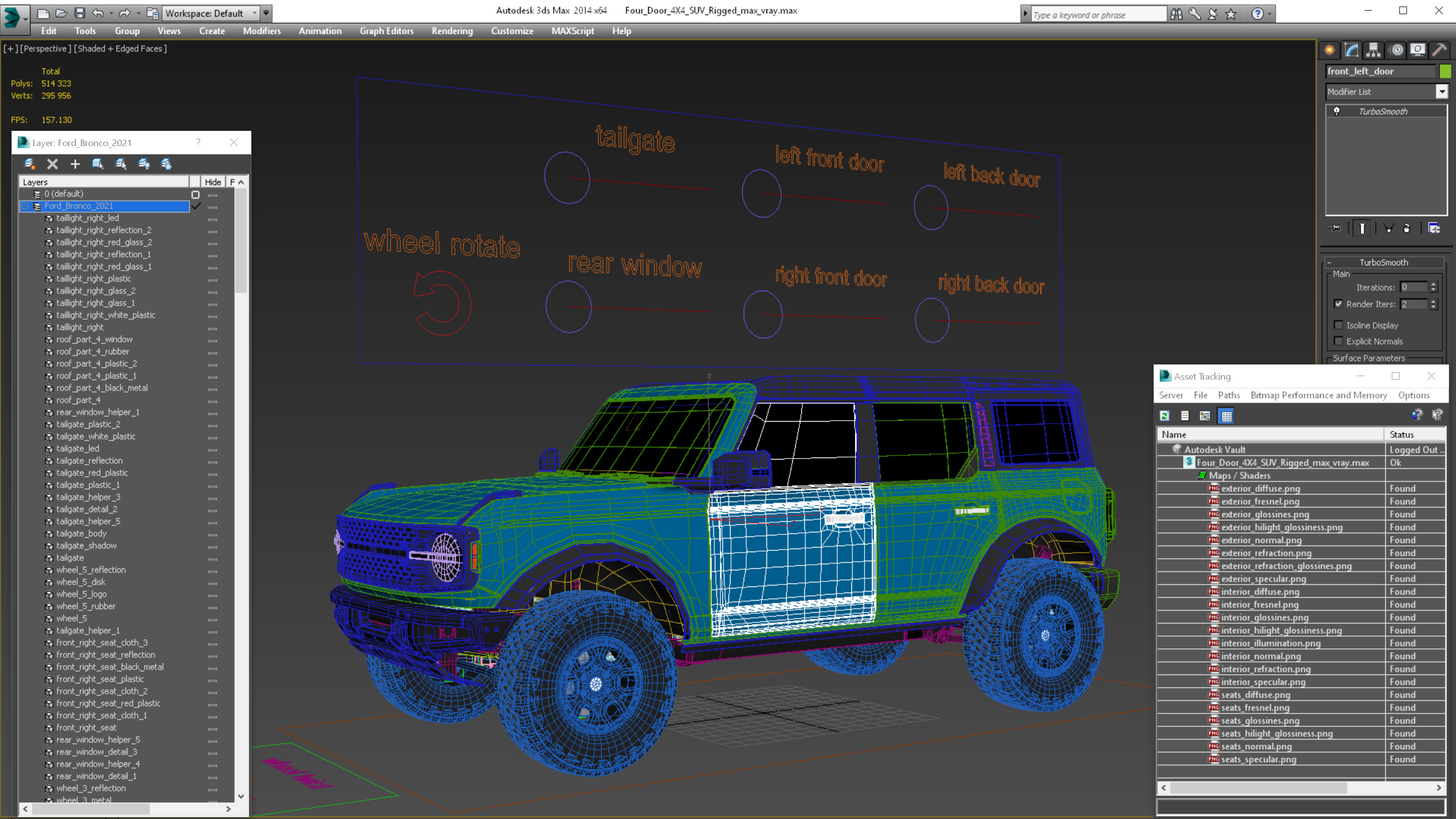Toggle Hide dash for tailgate_body
Viewport: 1456px width, 819px height.
click(212, 535)
